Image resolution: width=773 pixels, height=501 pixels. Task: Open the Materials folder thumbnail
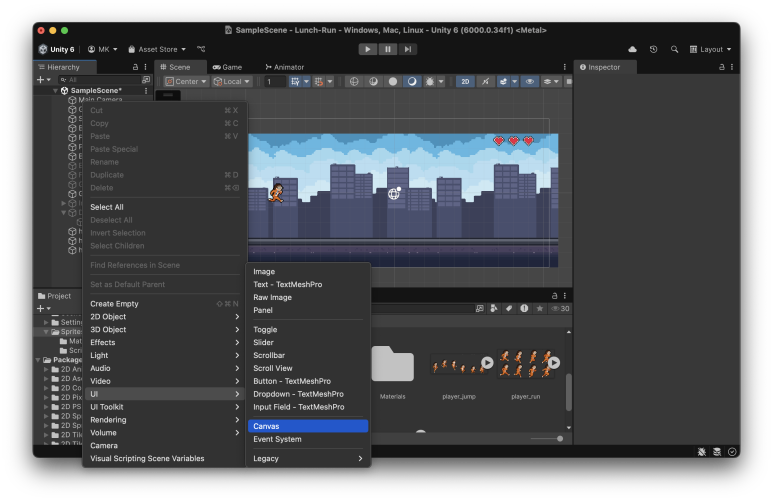point(392,364)
